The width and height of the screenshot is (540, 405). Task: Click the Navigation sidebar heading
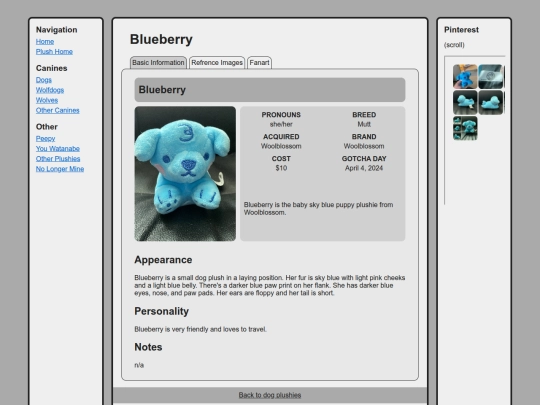coord(56,30)
